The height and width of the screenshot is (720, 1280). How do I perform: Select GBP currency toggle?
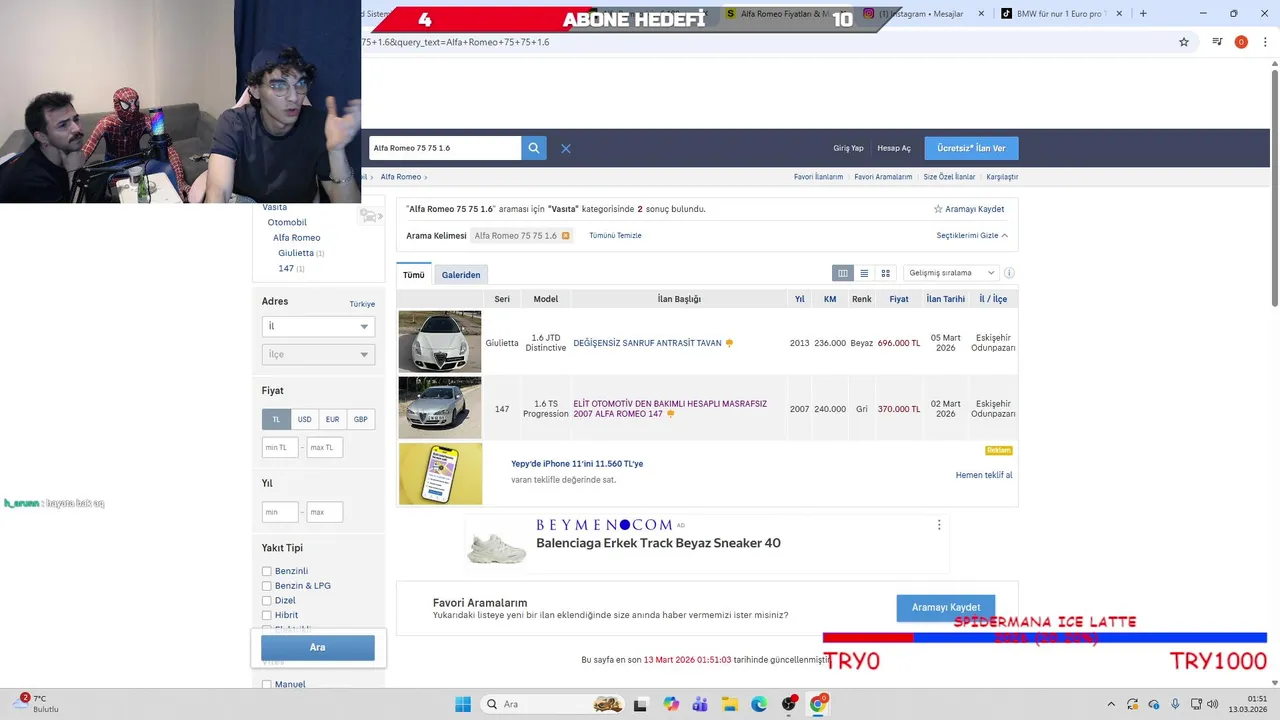tap(361, 419)
